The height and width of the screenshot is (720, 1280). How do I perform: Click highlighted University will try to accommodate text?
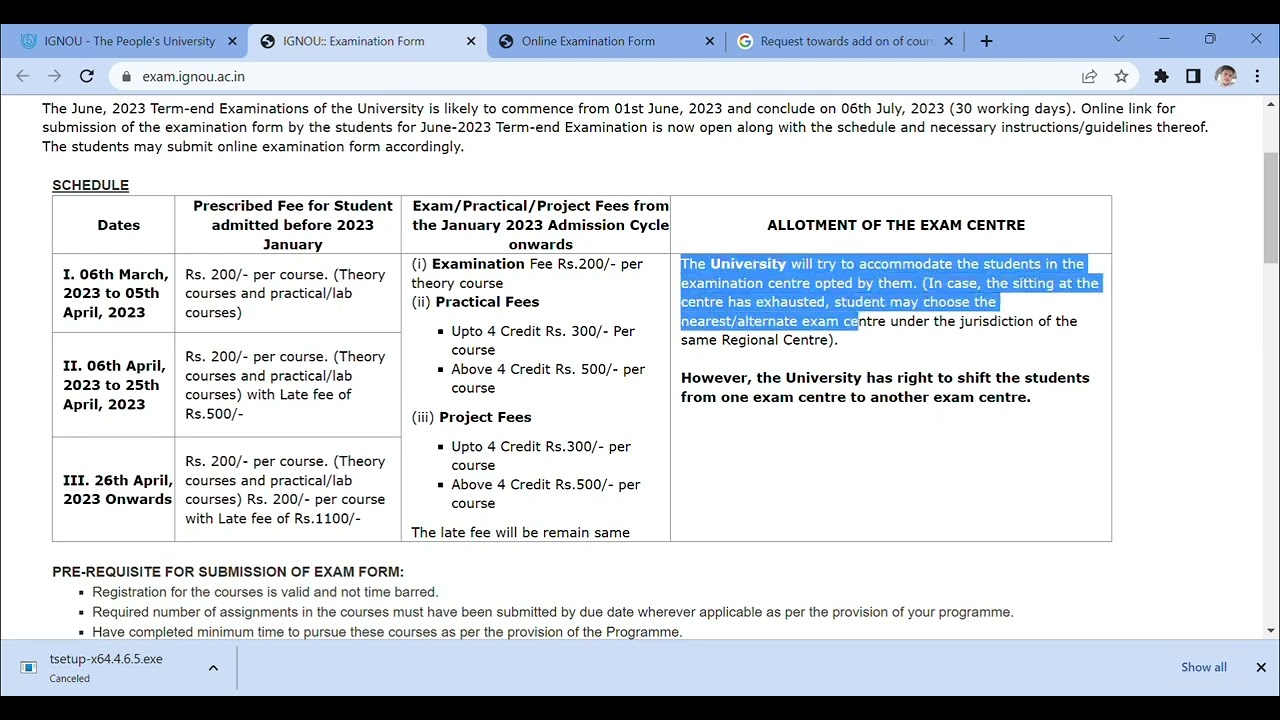click(889, 292)
